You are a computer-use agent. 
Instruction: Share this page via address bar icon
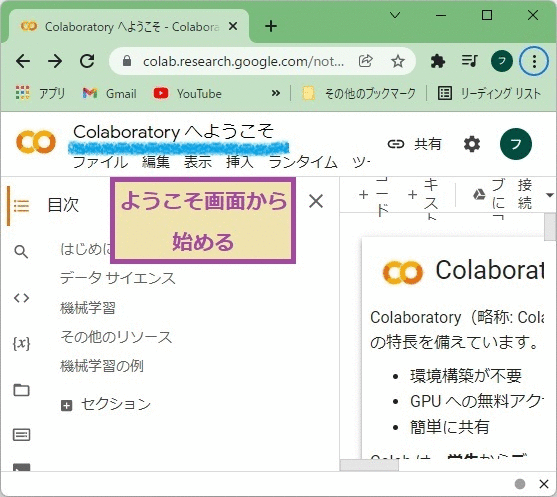(365, 61)
